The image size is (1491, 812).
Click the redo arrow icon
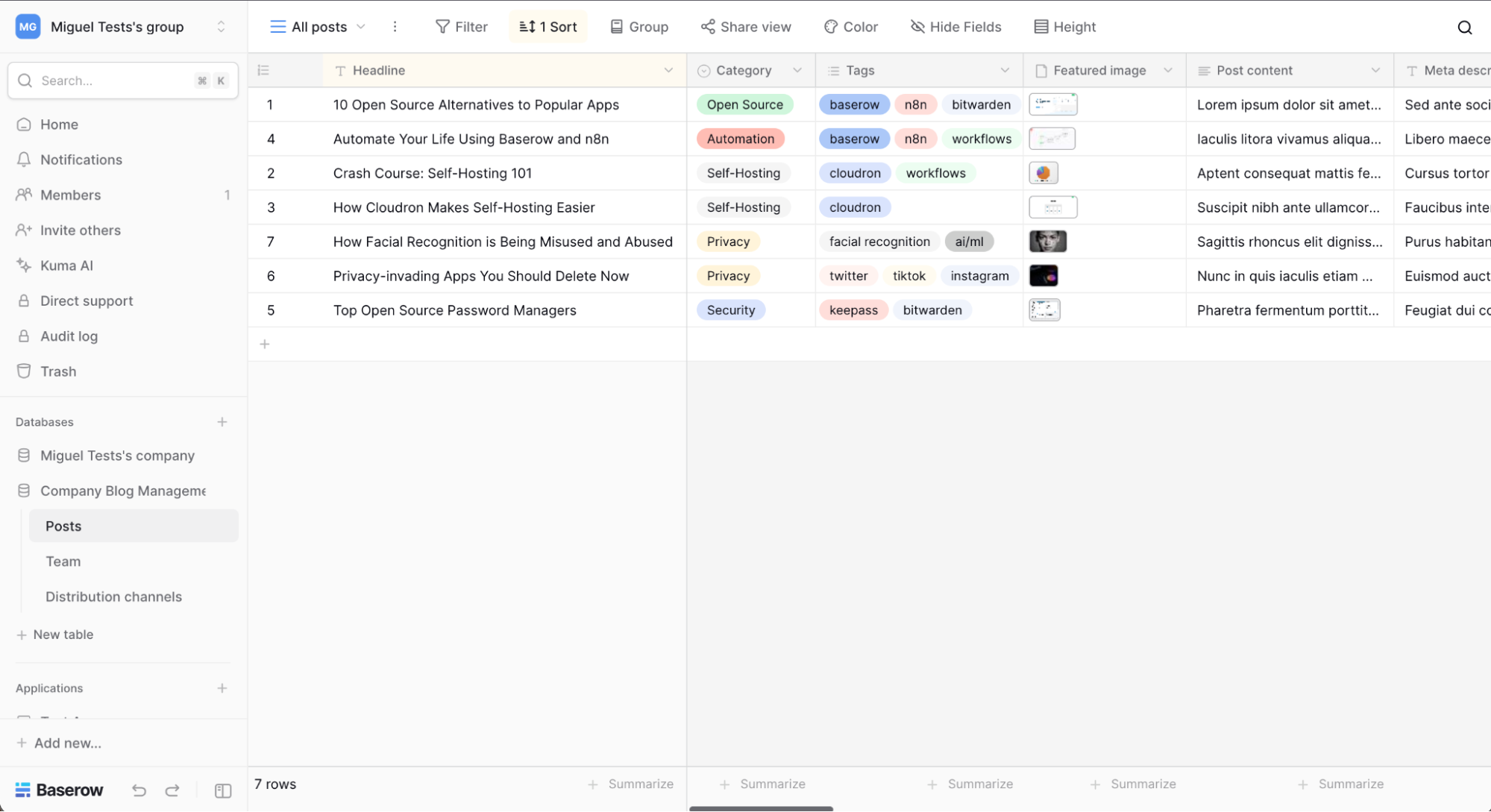click(172, 790)
